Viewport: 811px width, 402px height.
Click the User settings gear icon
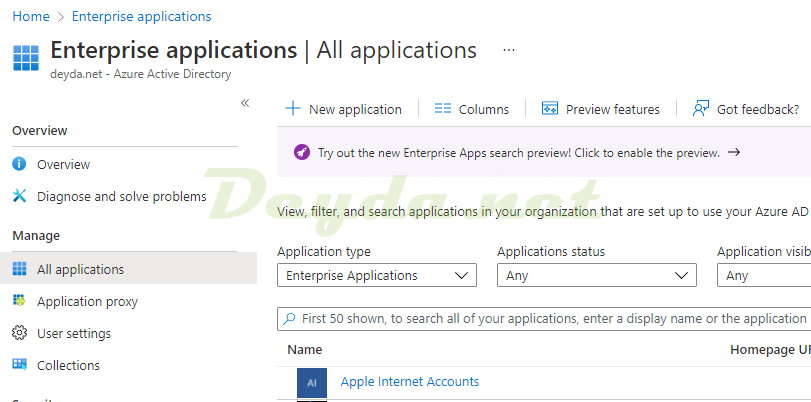19,333
